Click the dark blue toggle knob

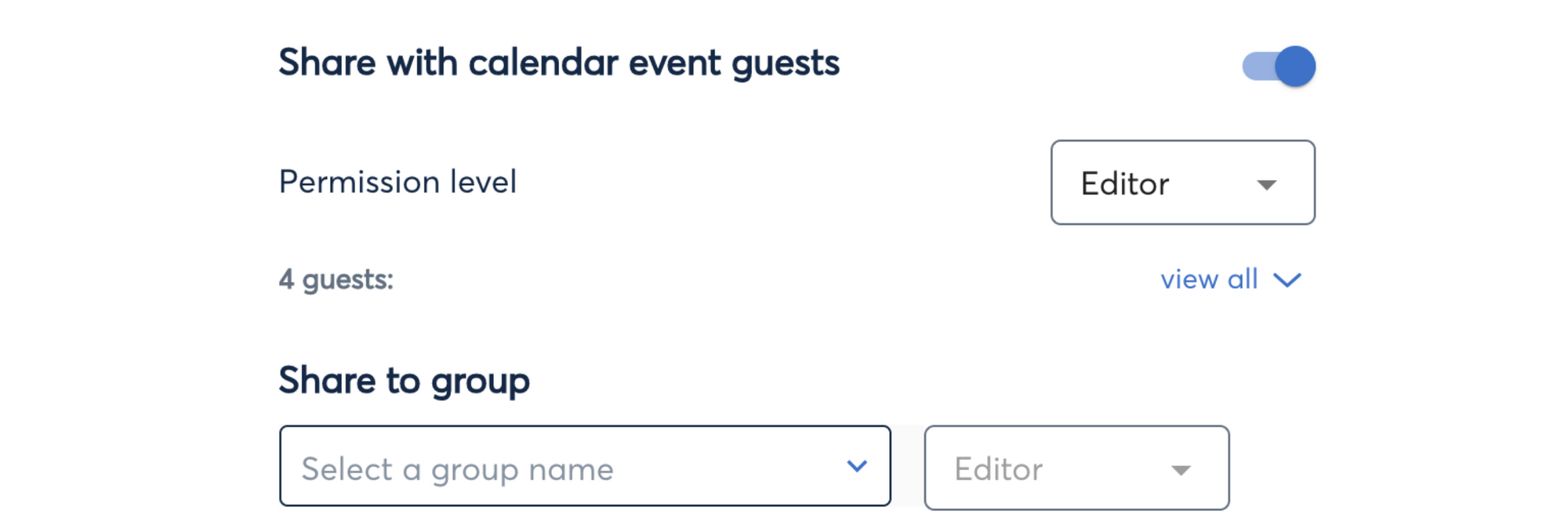pyautogui.click(x=1294, y=67)
